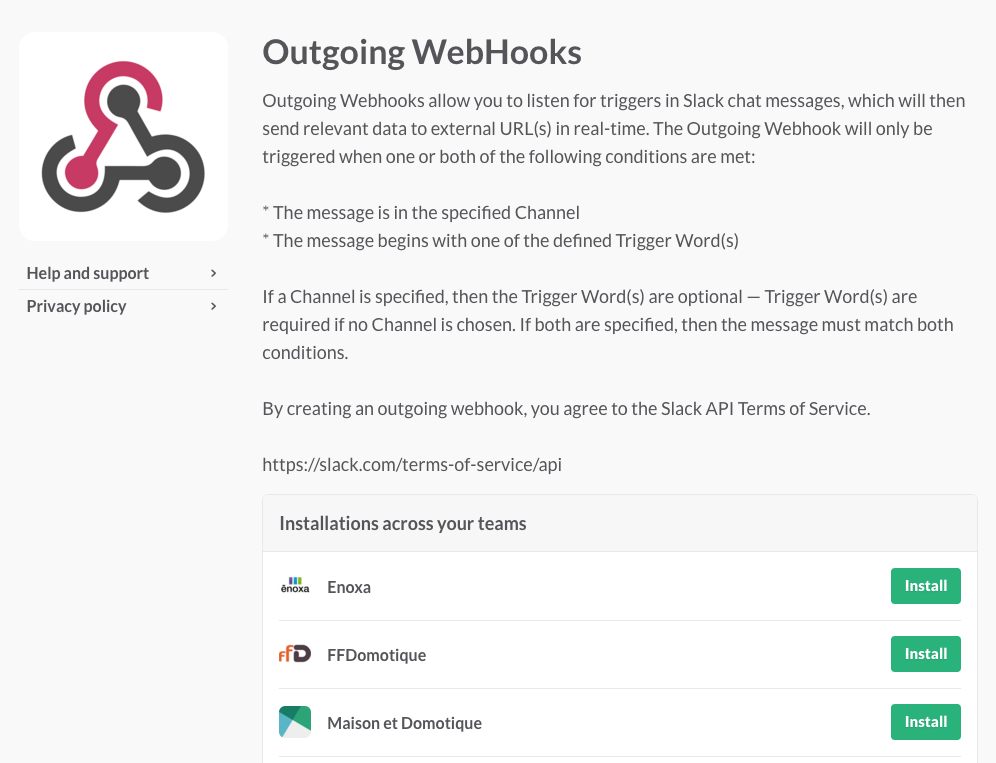Click the 'message begins with' Trigger Word line
This screenshot has width=996, height=763.
pos(501,241)
